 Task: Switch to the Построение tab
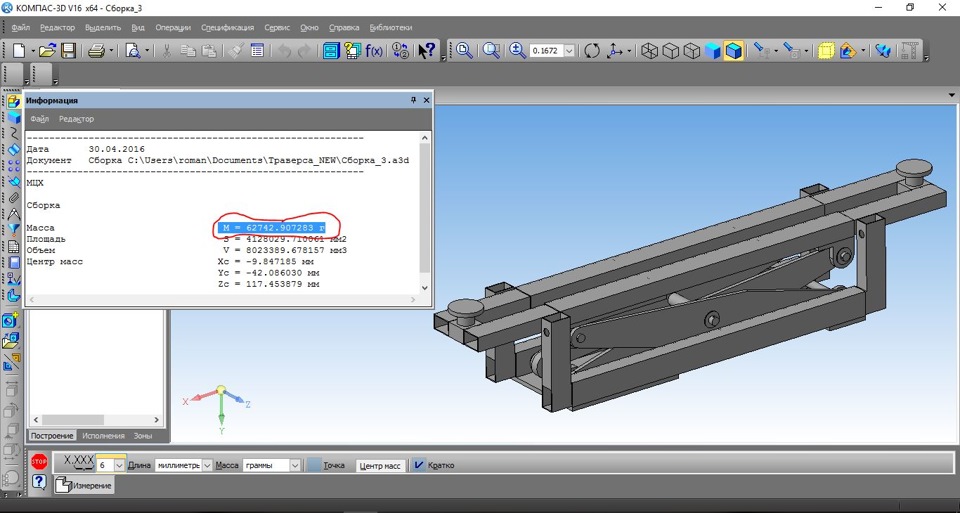click(52, 436)
